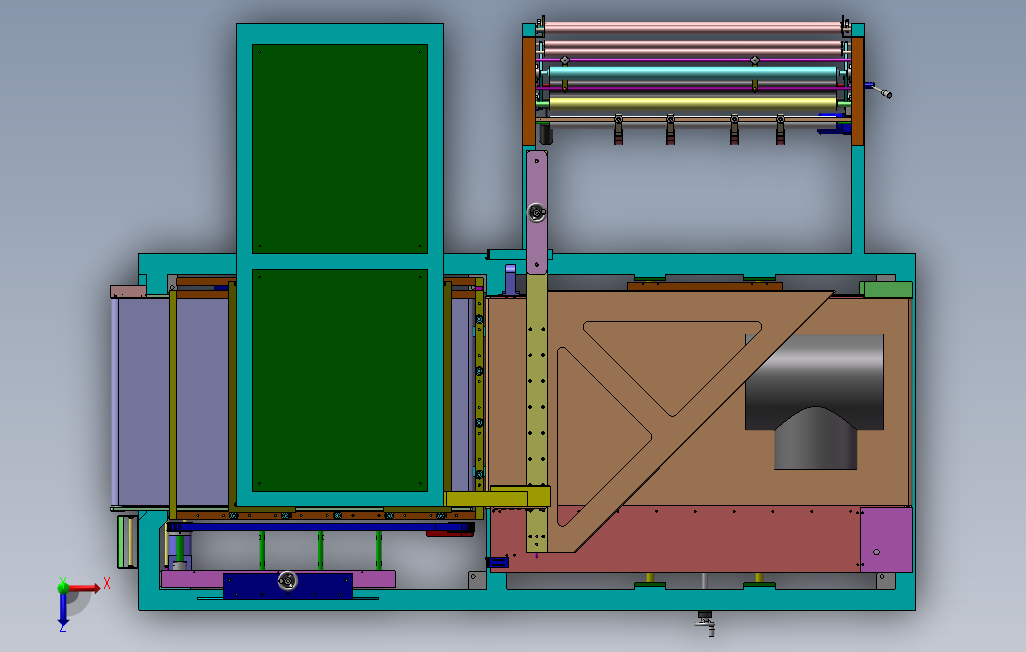Click the red X axis arrow
Image resolution: width=1026 pixels, height=652 pixels.
[x=84, y=587]
